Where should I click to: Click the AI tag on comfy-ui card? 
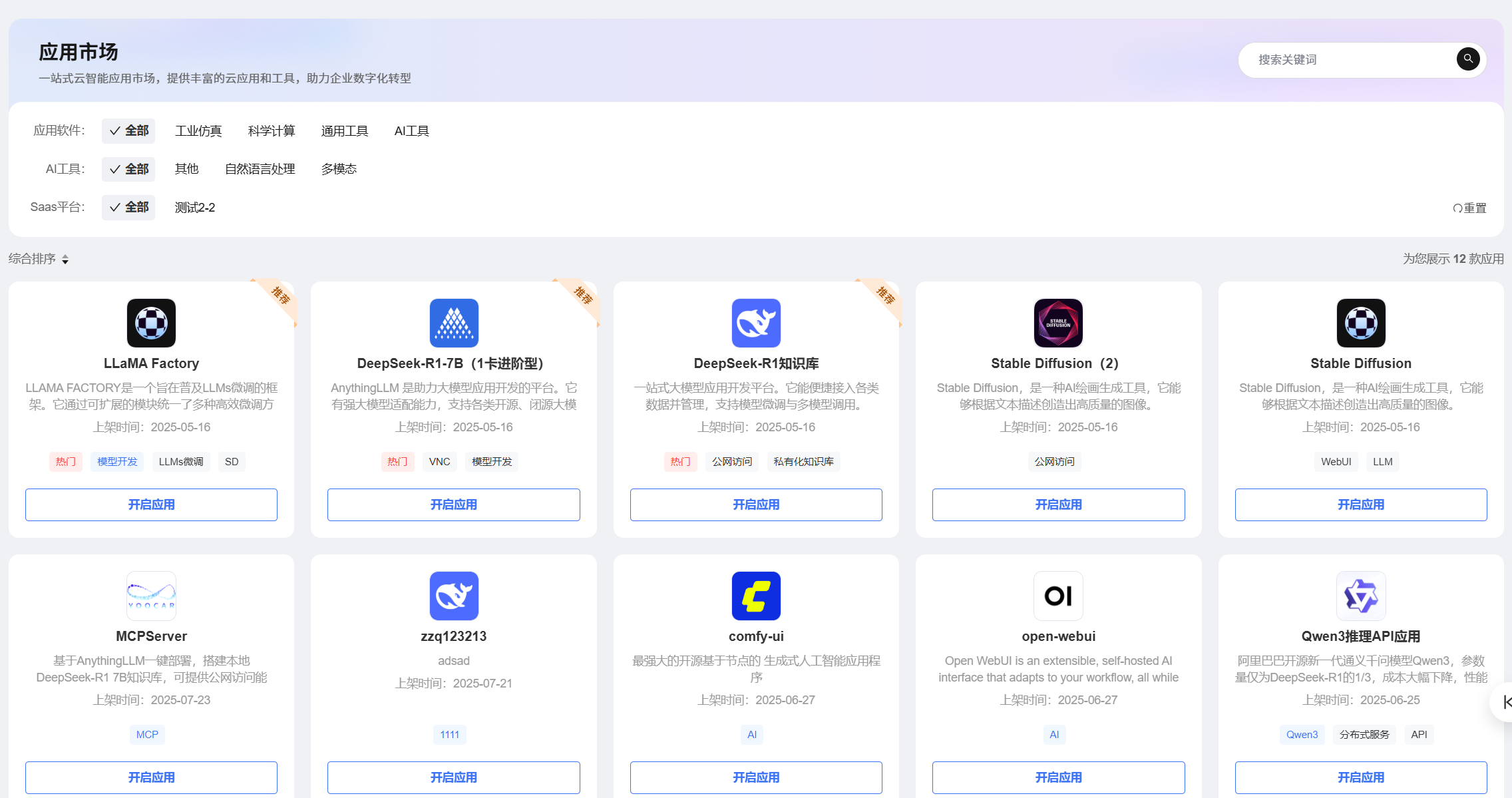tap(752, 735)
